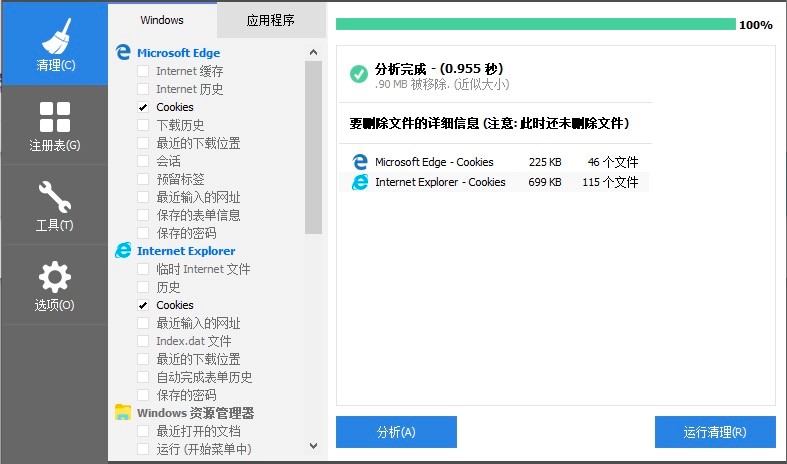
Task: Click the scroll down arrow of the tree list
Action: [x=314, y=446]
